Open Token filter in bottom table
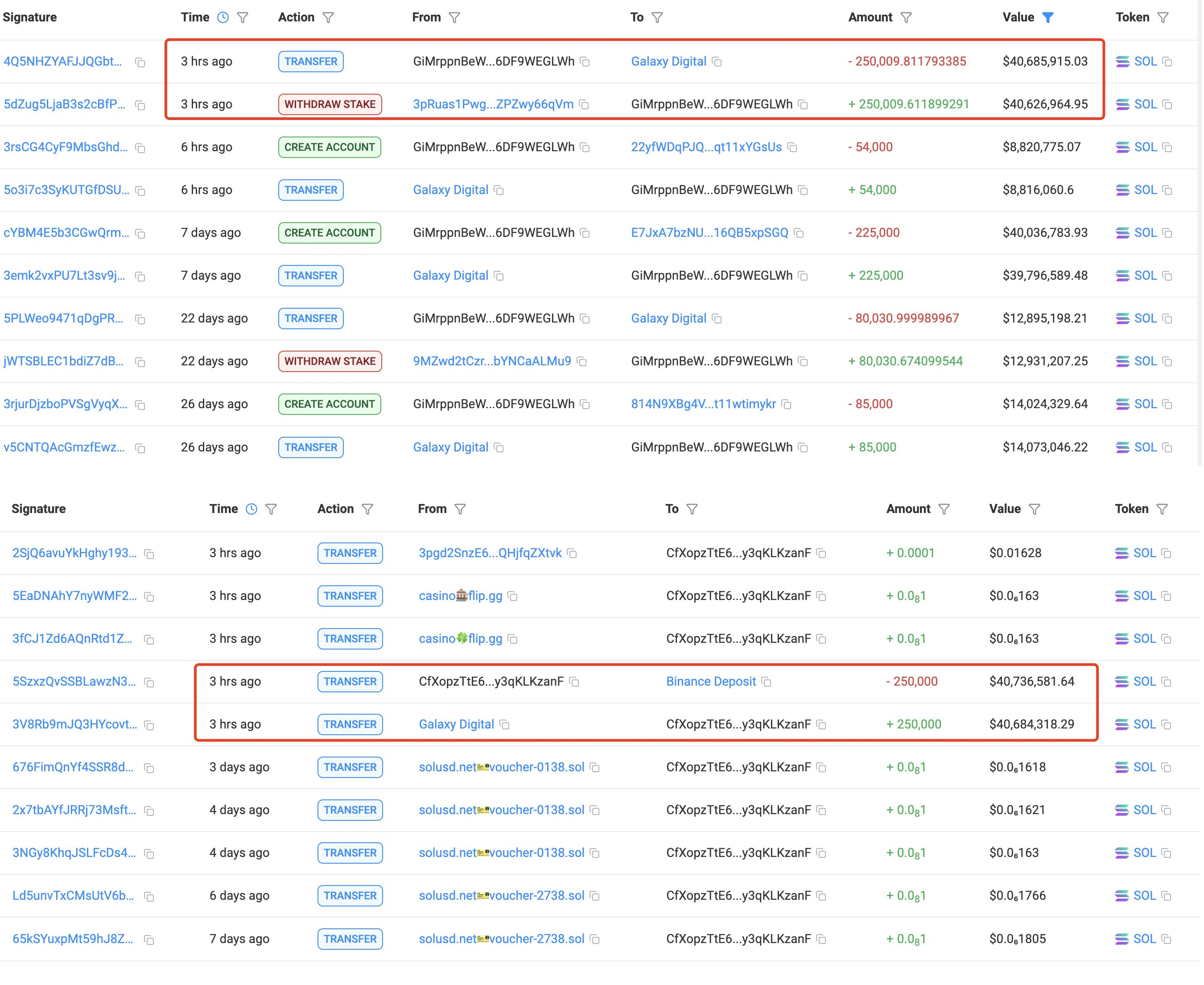 pos(1162,509)
